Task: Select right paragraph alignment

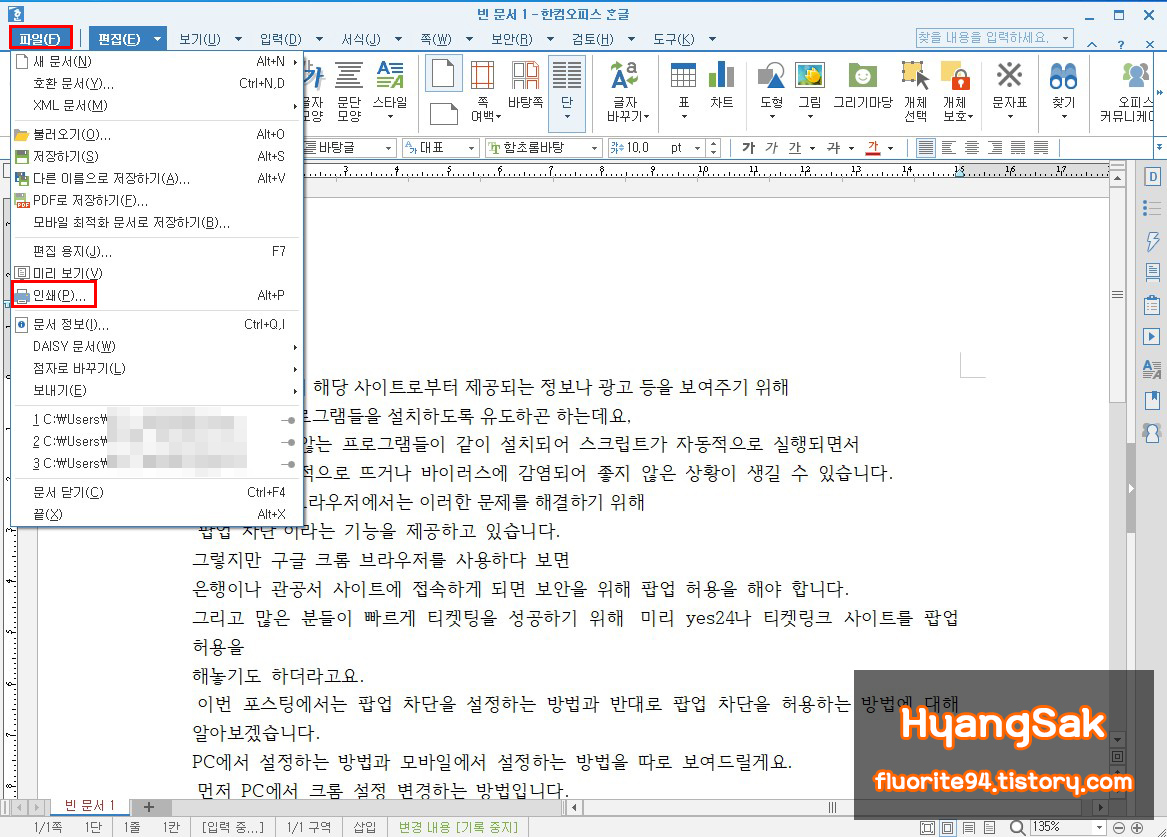Action: coord(995,147)
